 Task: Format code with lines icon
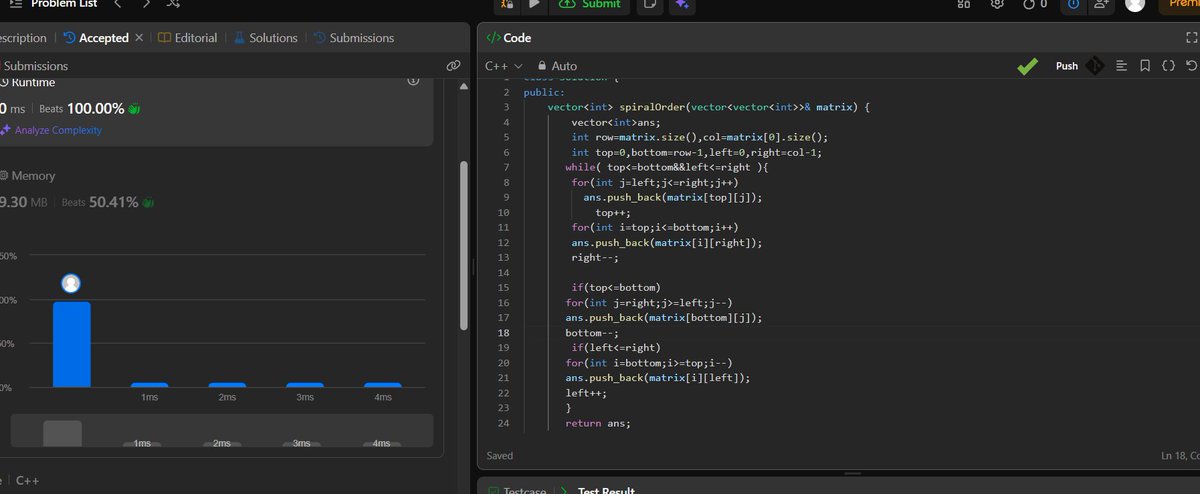[1121, 66]
